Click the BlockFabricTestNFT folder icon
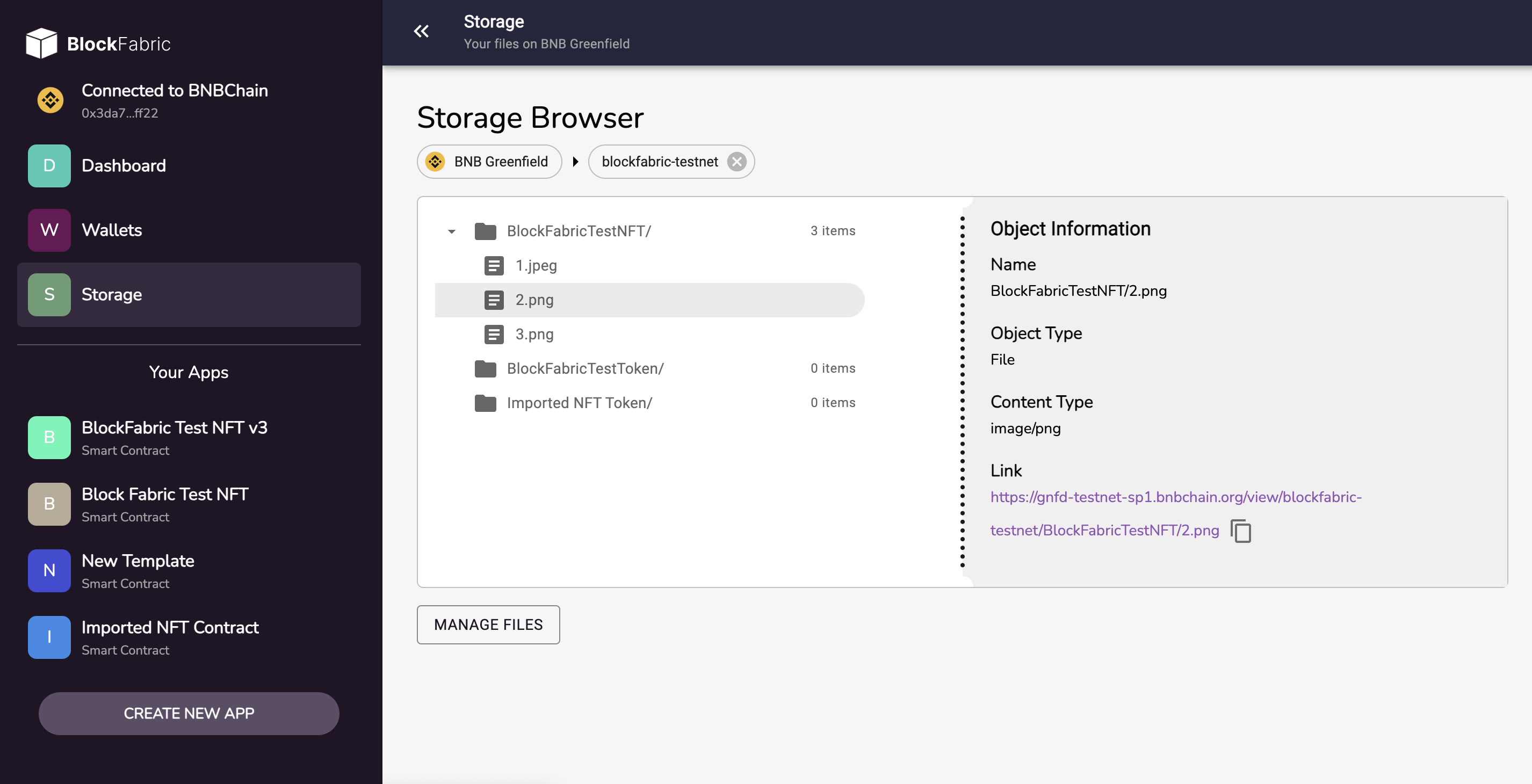This screenshot has height=784, width=1532. [x=485, y=231]
